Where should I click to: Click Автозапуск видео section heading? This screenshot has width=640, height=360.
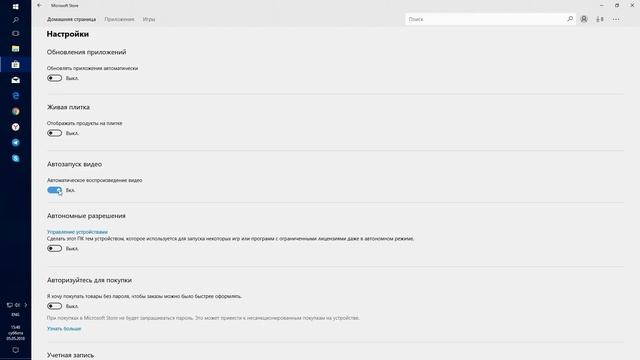(x=74, y=164)
